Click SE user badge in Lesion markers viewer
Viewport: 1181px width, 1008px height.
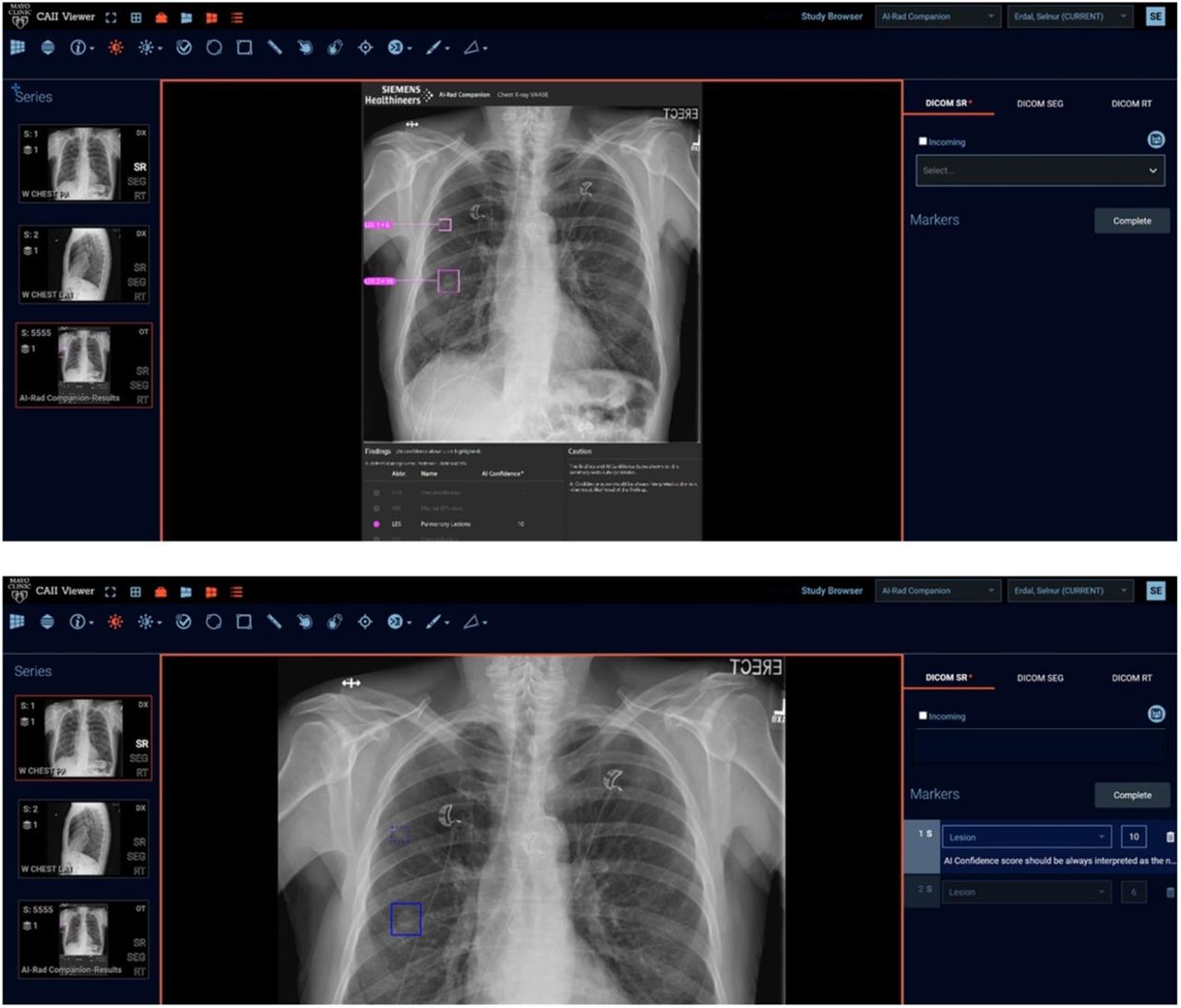coord(1156,591)
